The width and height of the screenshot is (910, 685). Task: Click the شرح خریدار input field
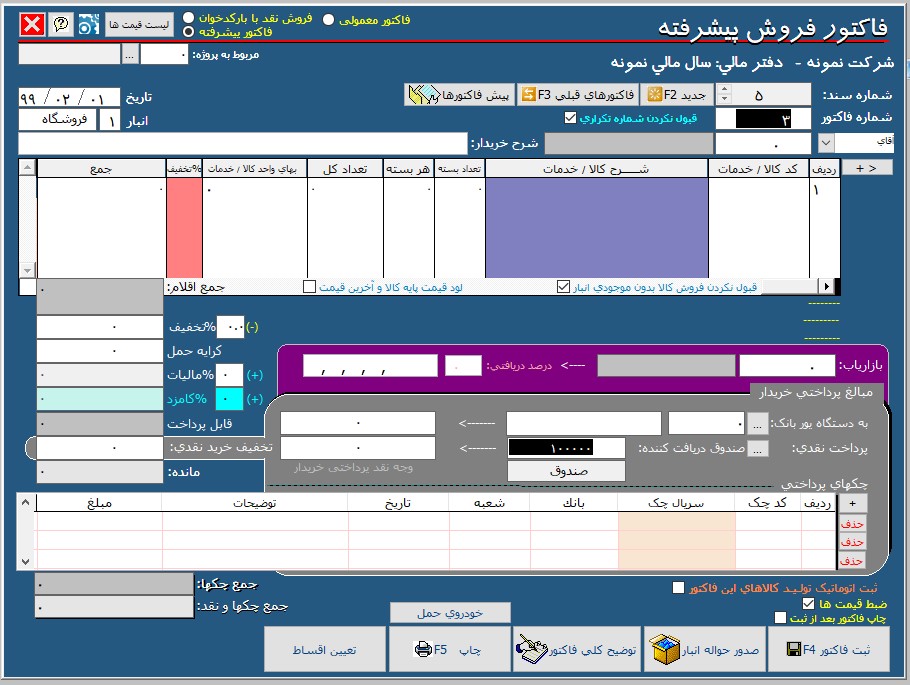pos(243,143)
